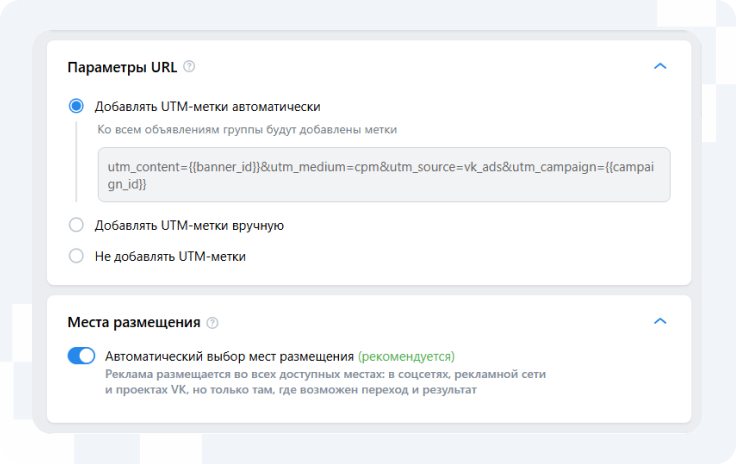Image resolution: width=736 pixels, height=464 pixels.
Task: Select the automatic UTM tagging radio button
Action: [76, 106]
